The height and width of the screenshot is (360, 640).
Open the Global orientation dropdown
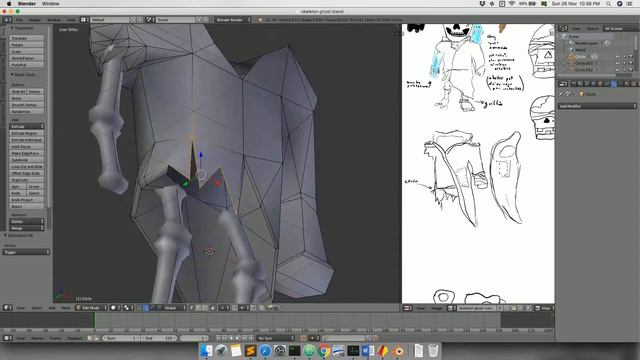coord(176,308)
